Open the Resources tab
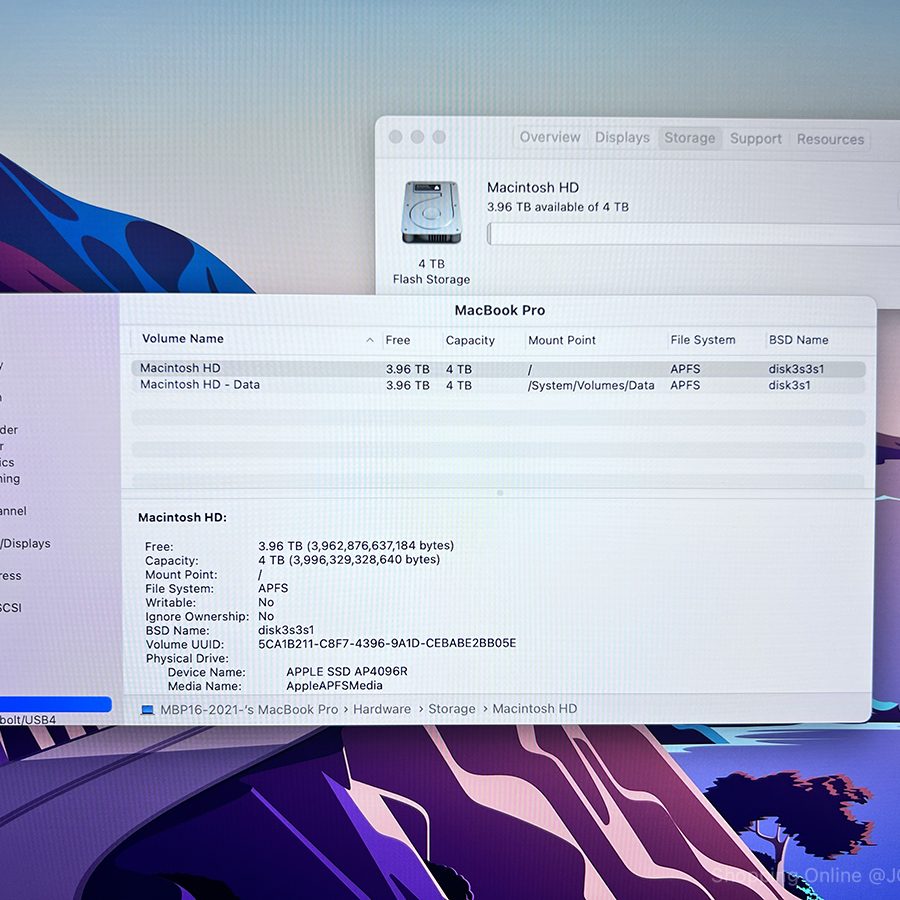900x900 pixels. coord(830,139)
